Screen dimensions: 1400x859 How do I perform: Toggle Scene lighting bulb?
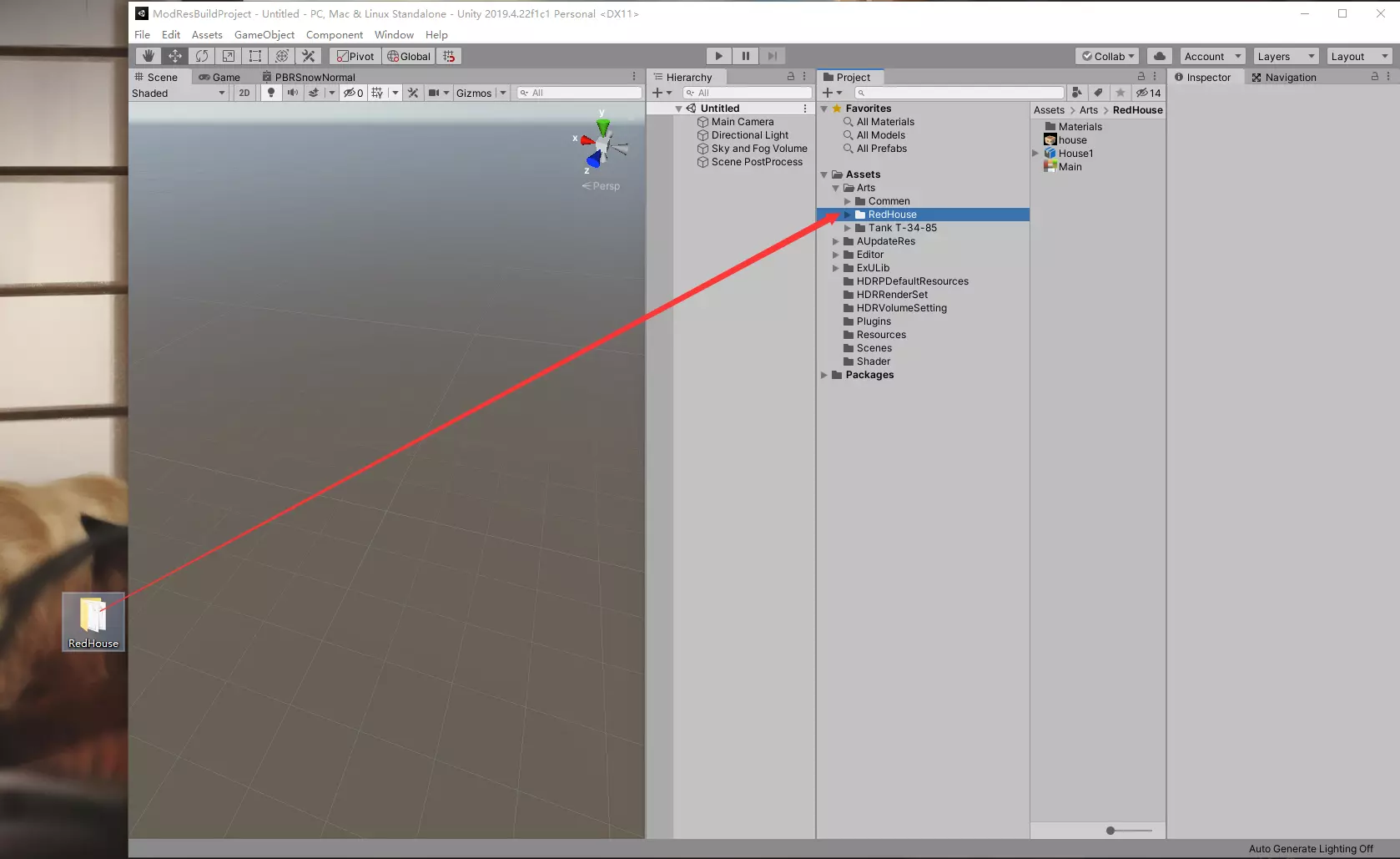click(270, 93)
